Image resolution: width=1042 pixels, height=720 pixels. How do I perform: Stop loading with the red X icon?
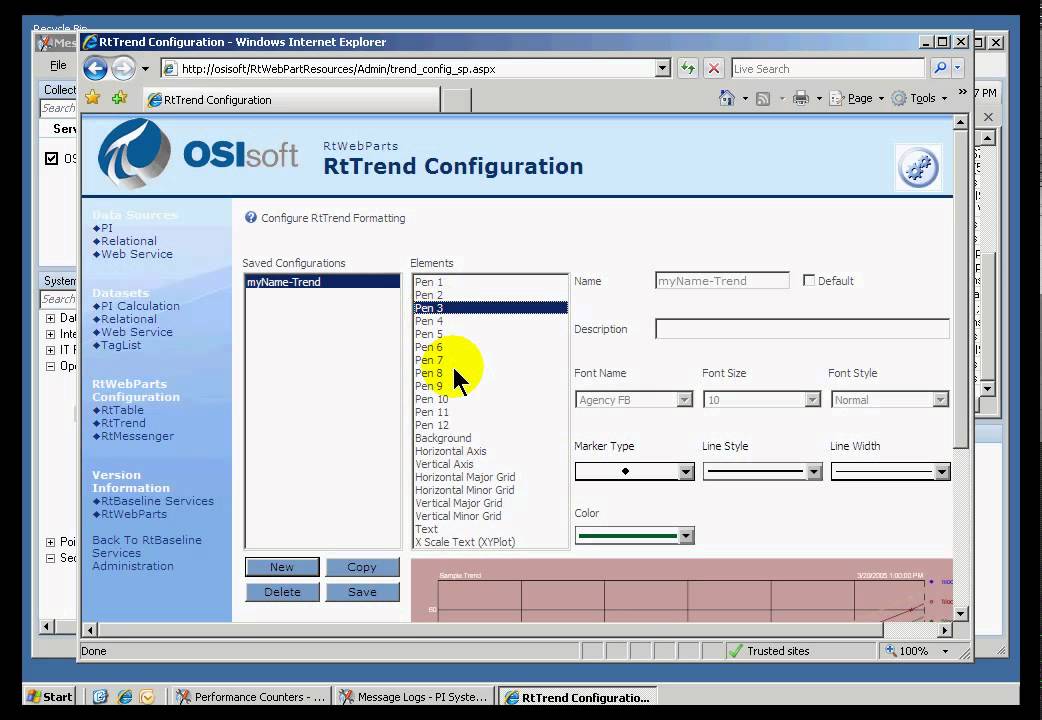point(714,68)
